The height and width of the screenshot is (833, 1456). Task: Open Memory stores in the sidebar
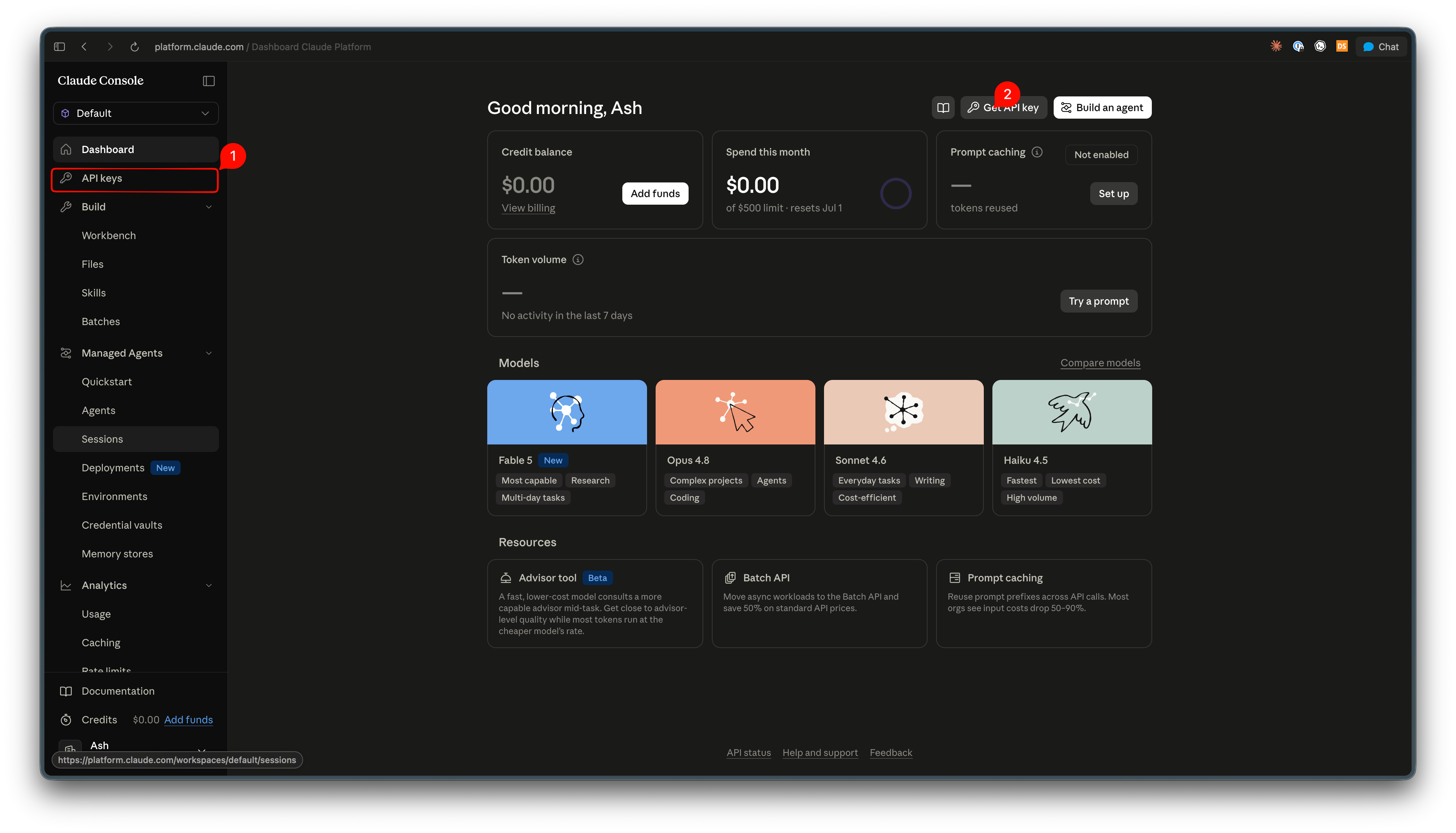(117, 554)
